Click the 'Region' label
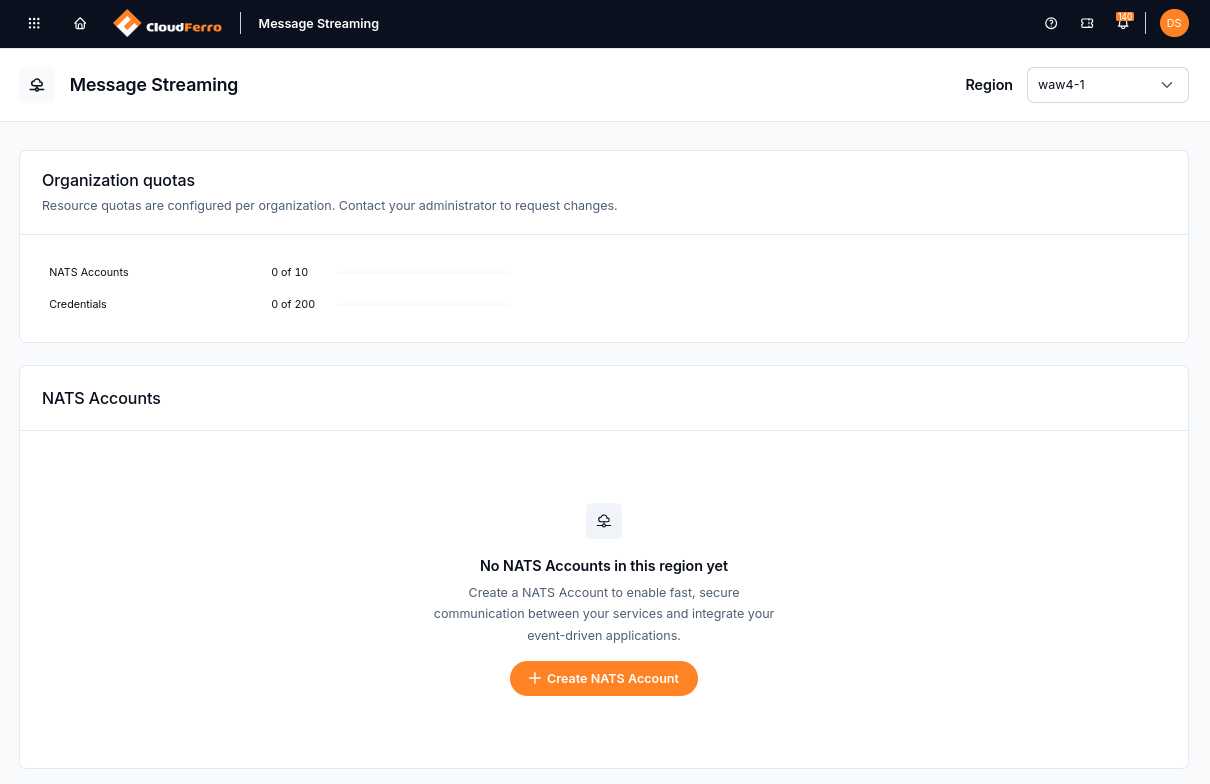 [x=989, y=85]
